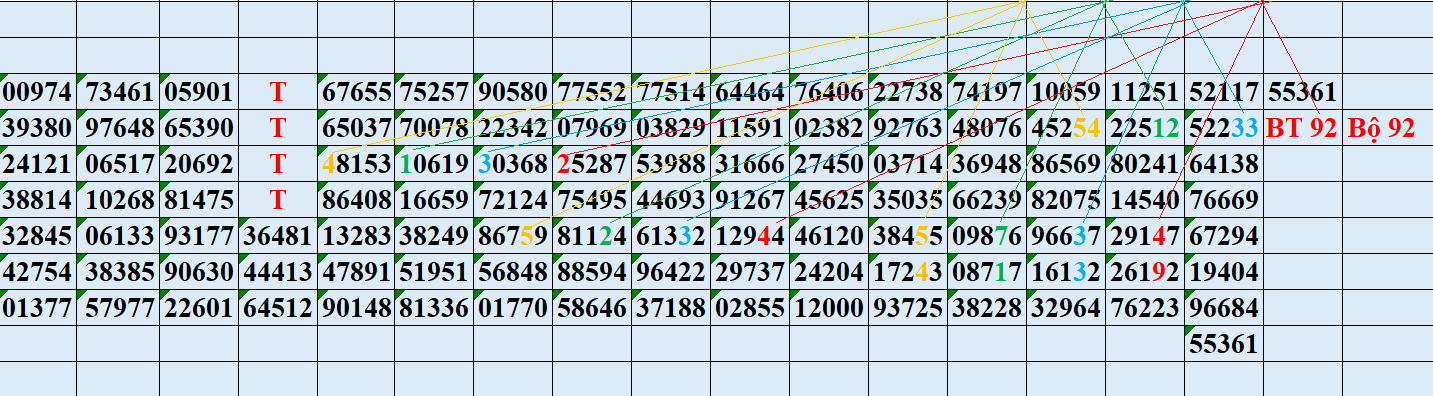Image resolution: width=1433 pixels, height=396 pixels.
Task: Click the red T beside 05901
Action: 277,93
